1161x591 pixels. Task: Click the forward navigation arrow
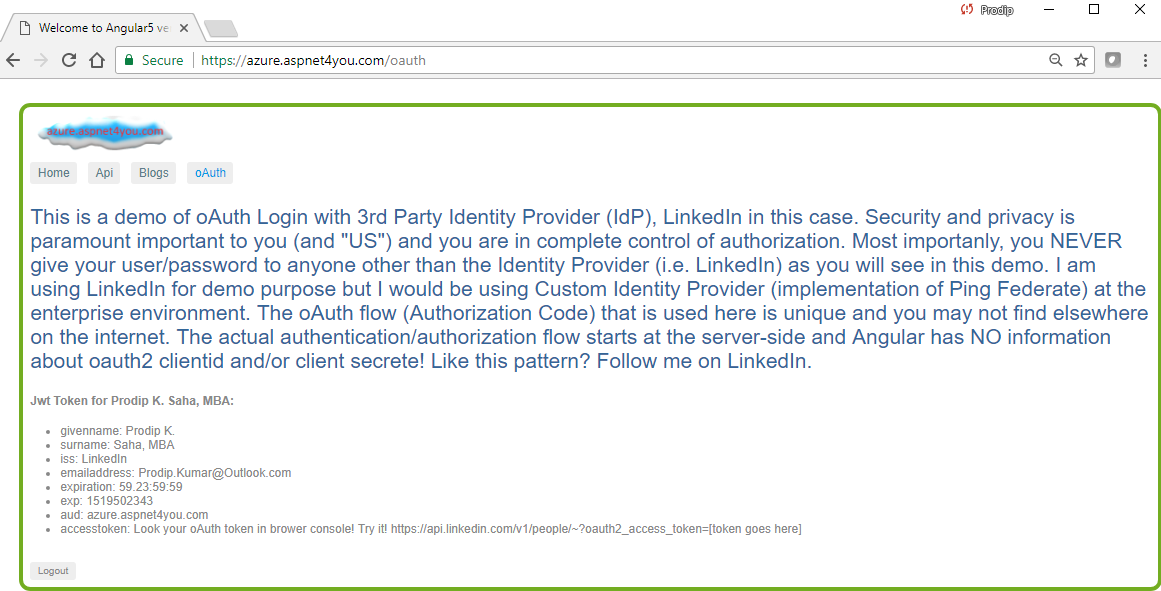[x=41, y=60]
